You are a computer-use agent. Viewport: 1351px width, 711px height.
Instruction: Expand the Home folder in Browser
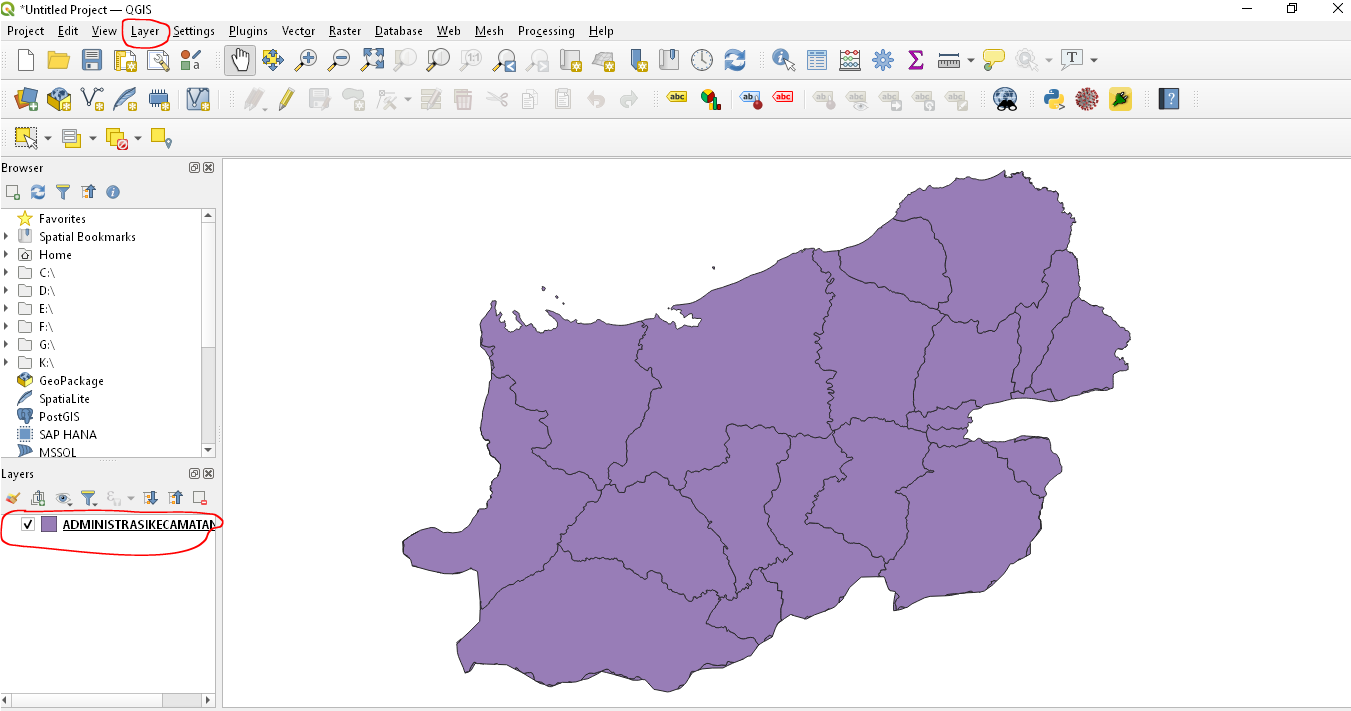pyautogui.click(x=7, y=255)
